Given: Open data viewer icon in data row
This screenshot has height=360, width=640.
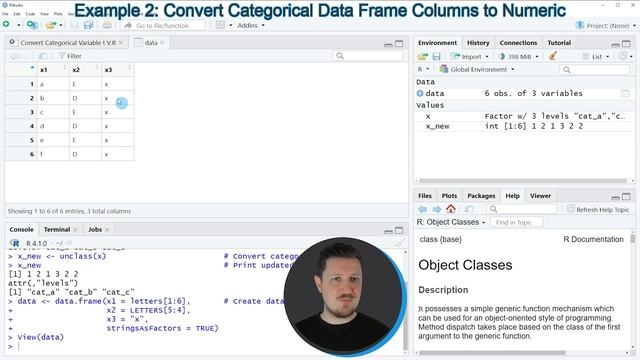Looking at the screenshot, I should (x=625, y=93).
